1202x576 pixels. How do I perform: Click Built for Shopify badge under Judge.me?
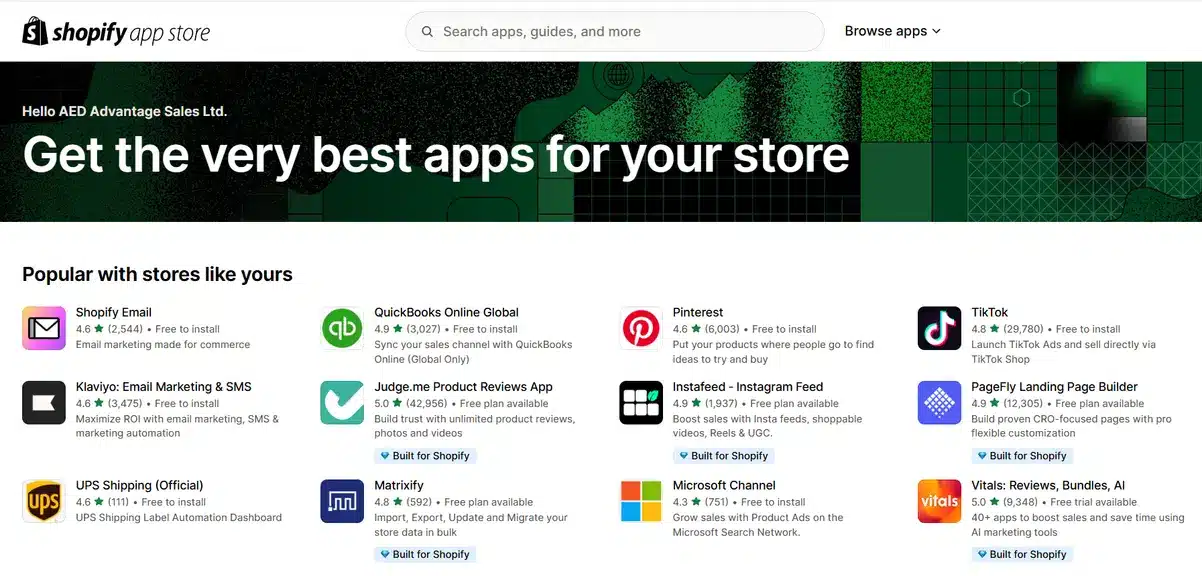click(x=424, y=456)
